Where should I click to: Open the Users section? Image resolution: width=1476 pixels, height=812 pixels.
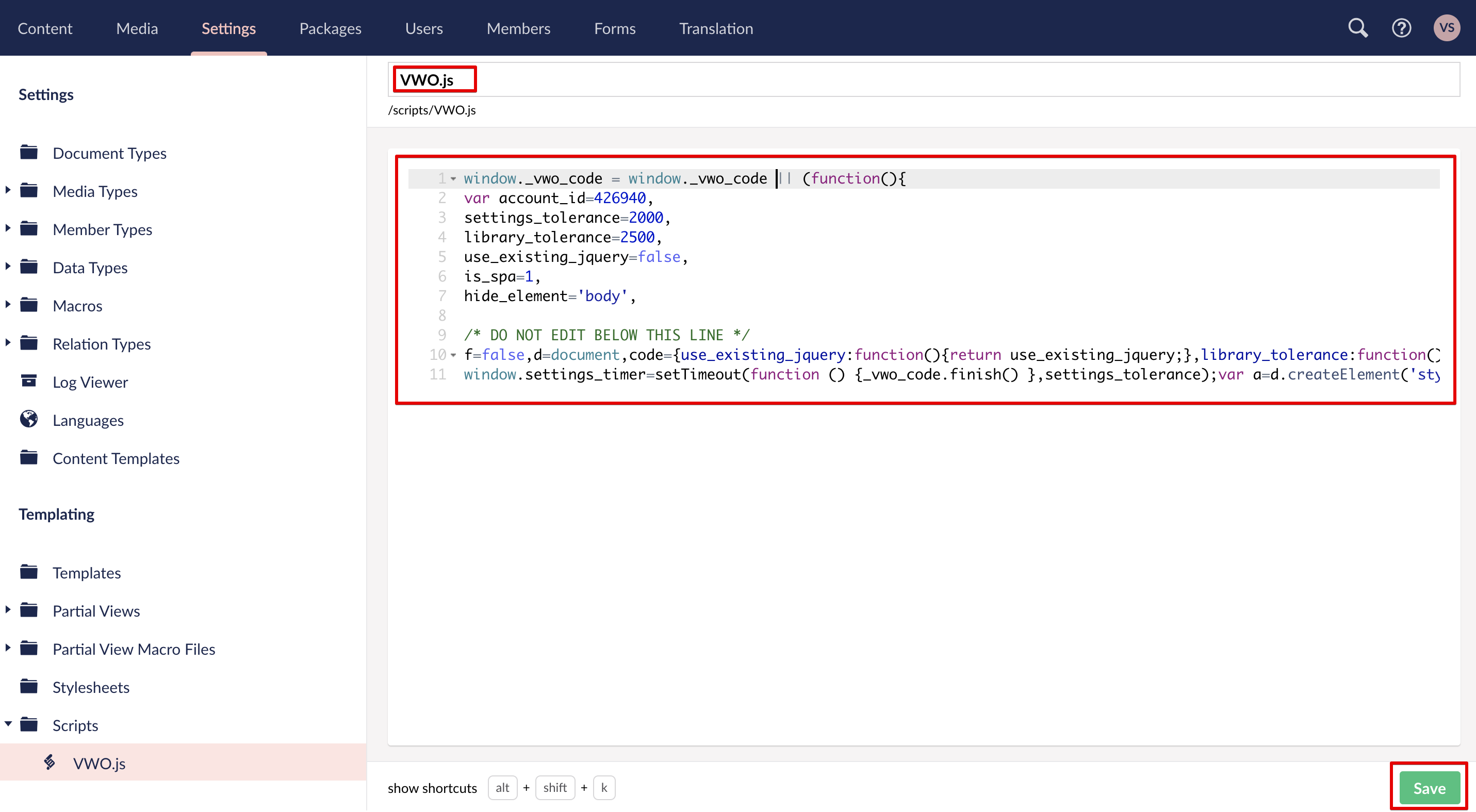pyautogui.click(x=423, y=28)
